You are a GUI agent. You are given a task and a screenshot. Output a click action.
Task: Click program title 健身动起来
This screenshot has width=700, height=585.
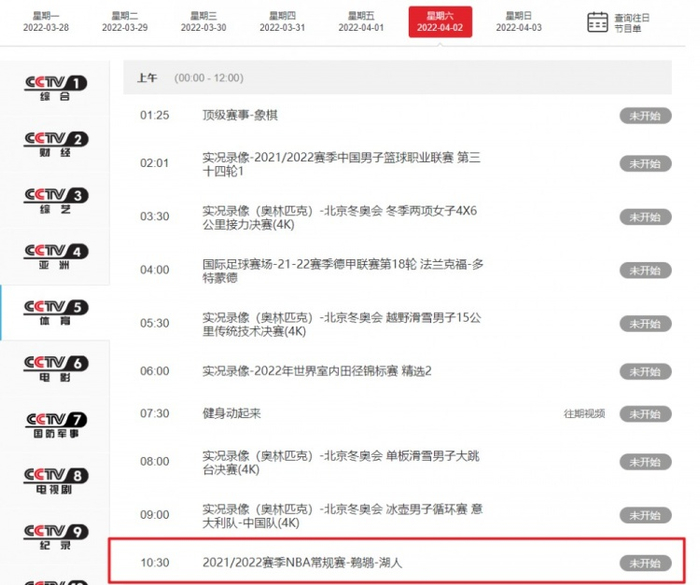(232, 414)
